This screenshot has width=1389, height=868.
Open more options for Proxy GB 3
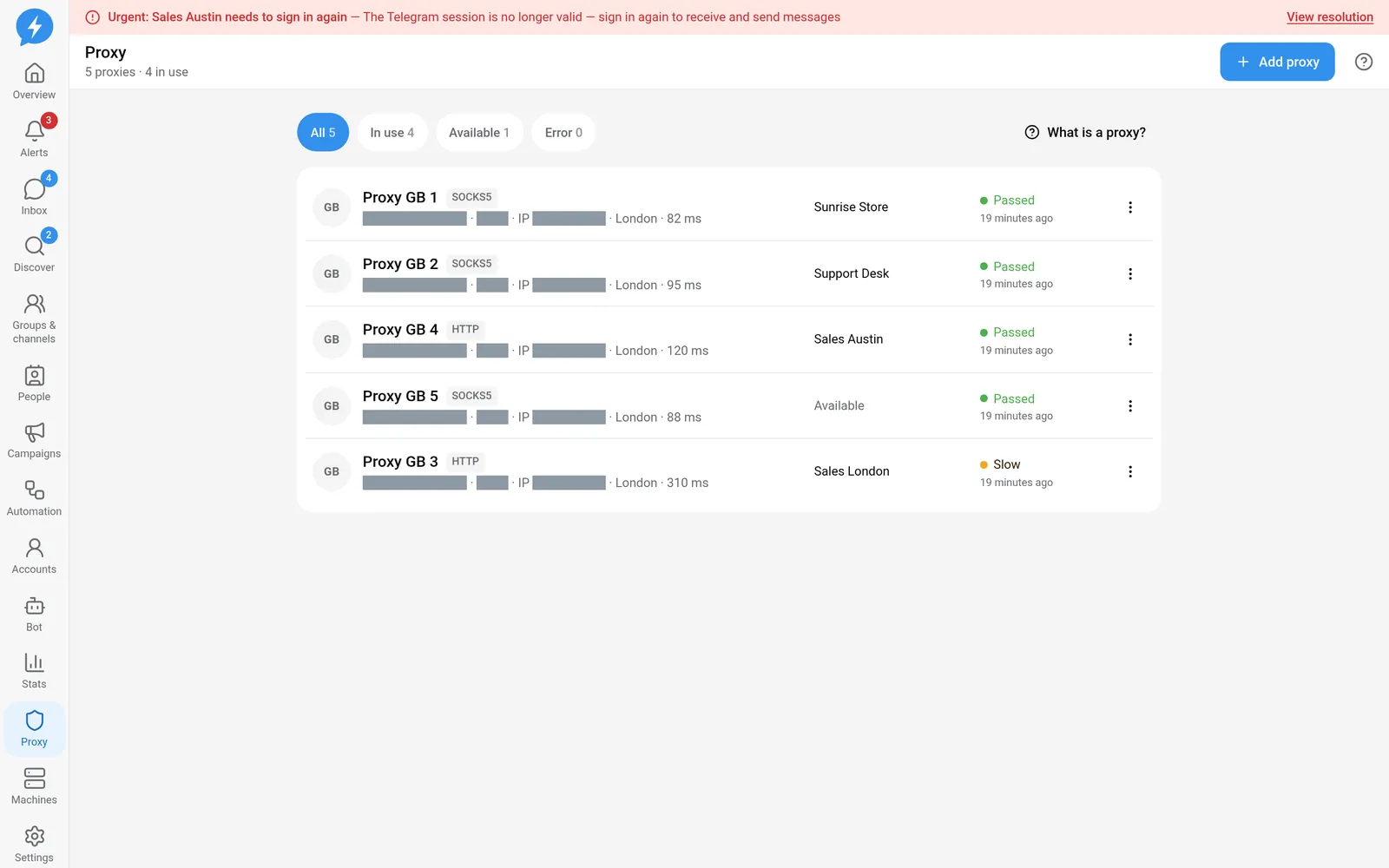click(1130, 471)
